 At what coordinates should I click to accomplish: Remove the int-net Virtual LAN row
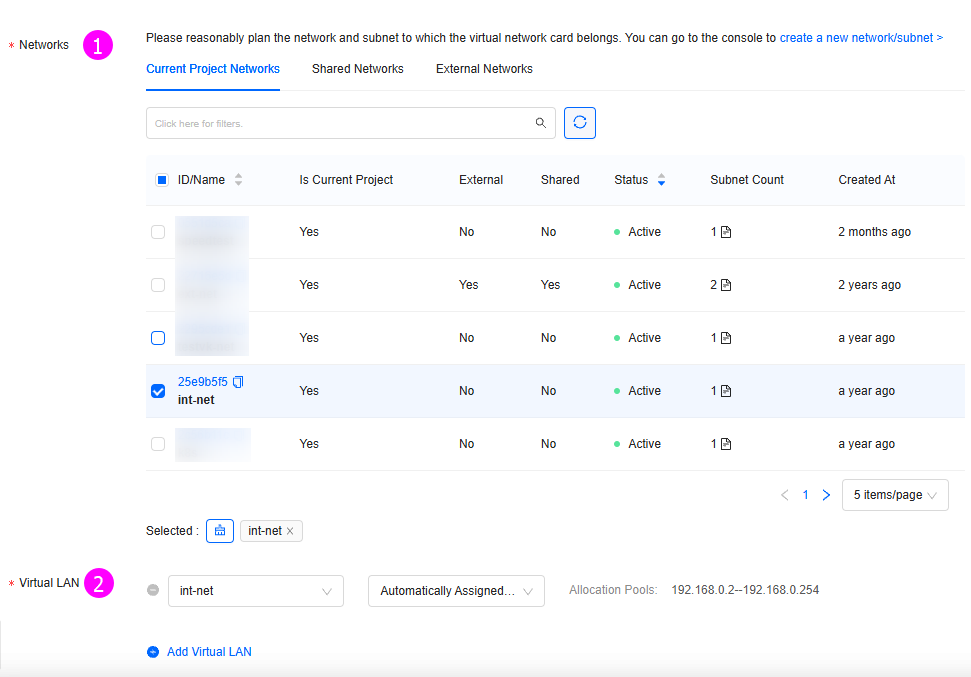[153, 590]
